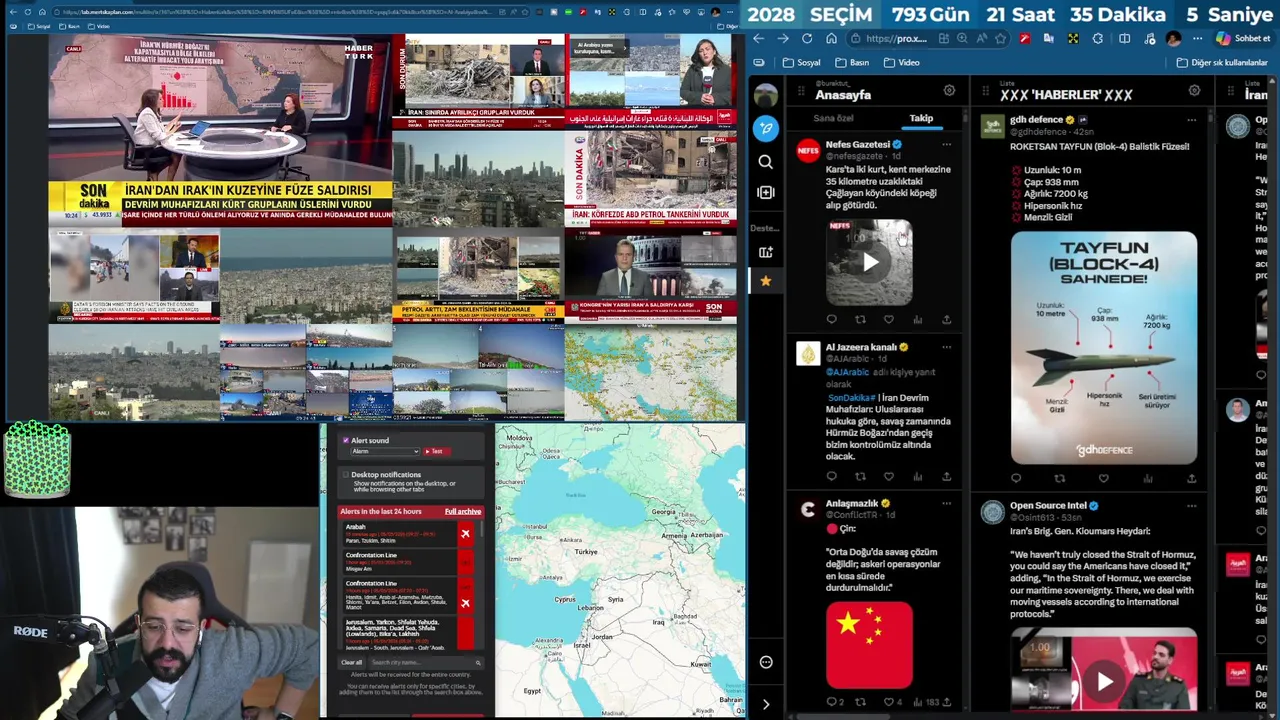Like the gdh defence Tayfun post
This screenshot has width=1280, height=720.
(x=1104, y=479)
